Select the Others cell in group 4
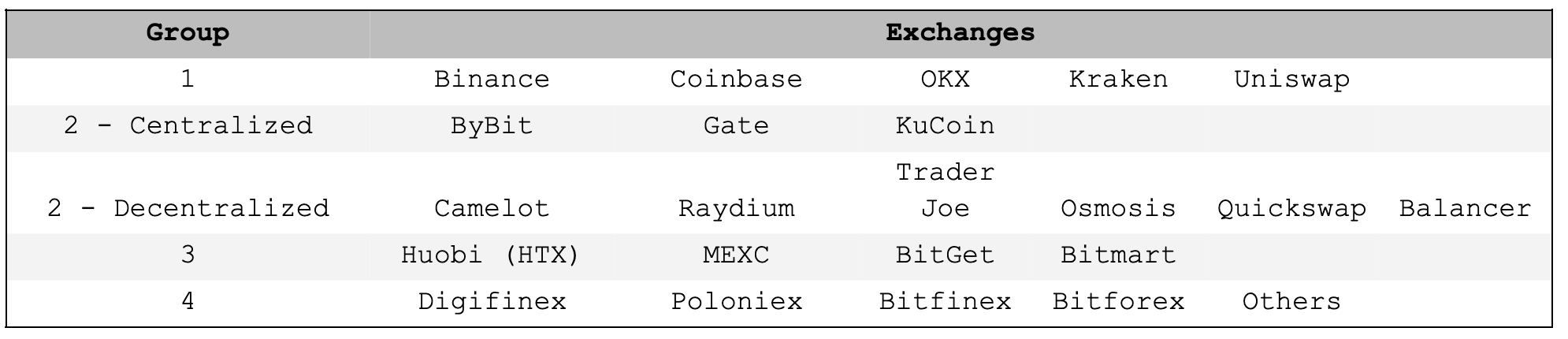 click(1291, 302)
